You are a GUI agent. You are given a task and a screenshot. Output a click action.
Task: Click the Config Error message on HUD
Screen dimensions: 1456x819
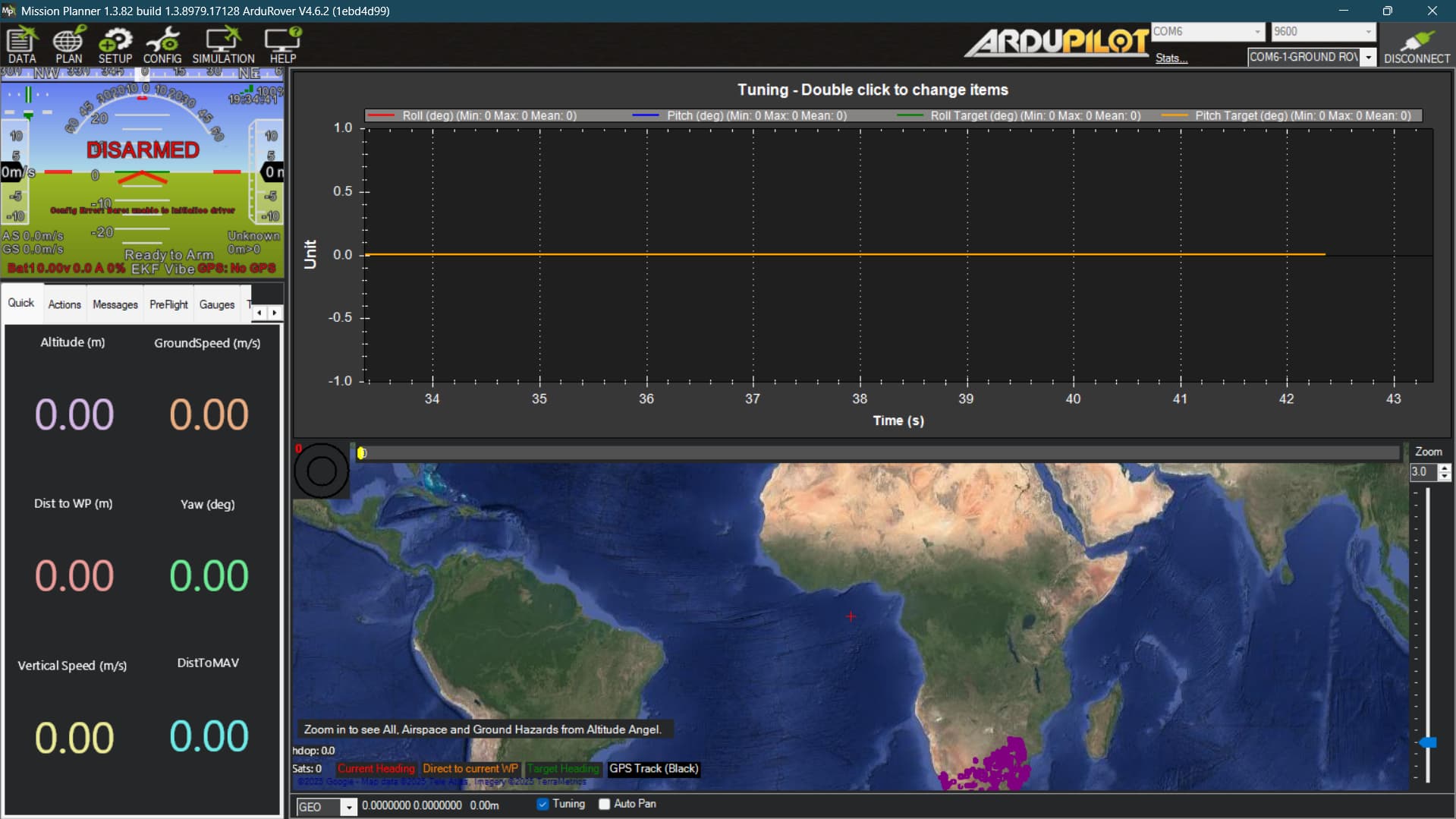point(143,210)
